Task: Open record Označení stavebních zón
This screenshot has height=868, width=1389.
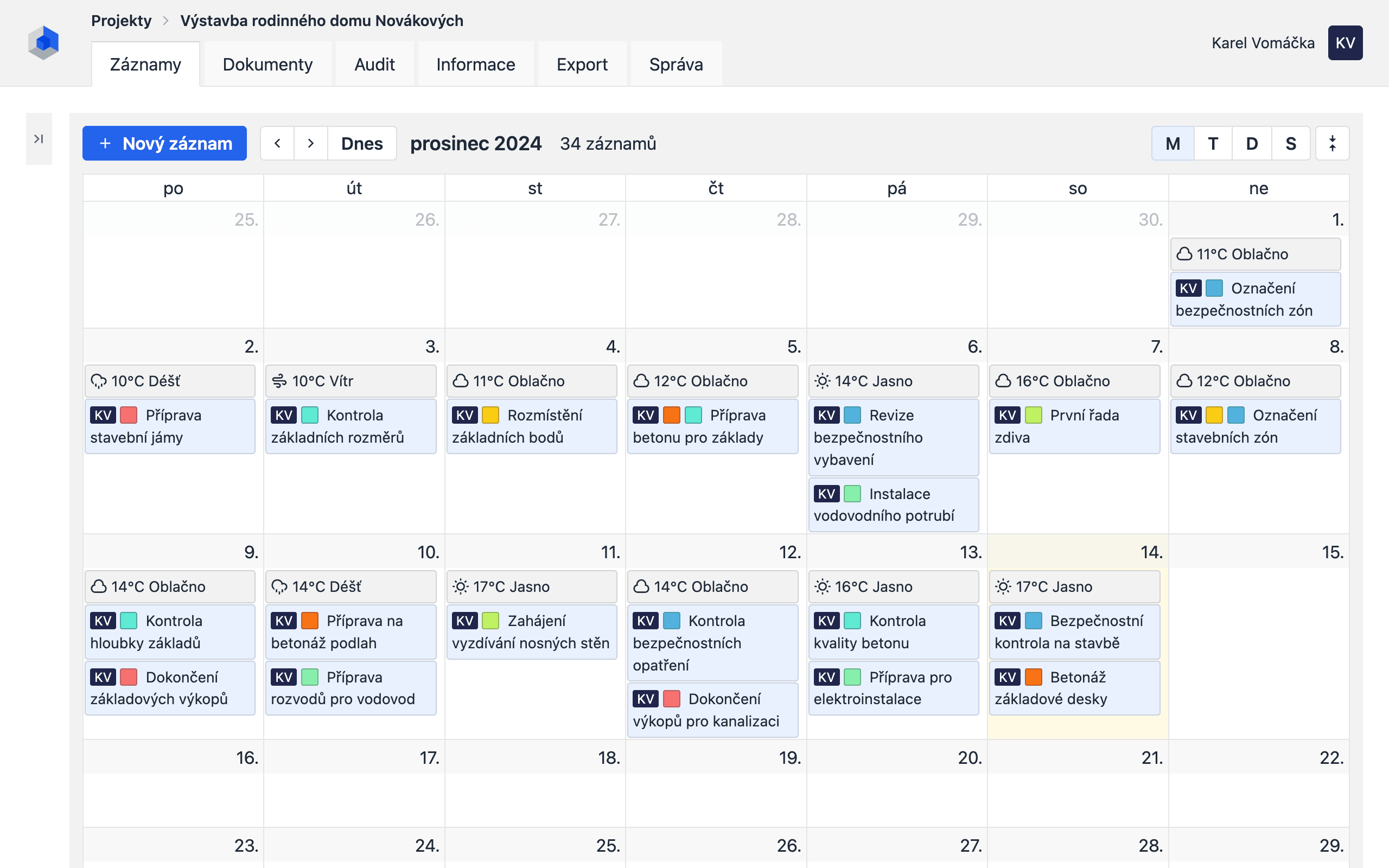Action: pos(1256,426)
